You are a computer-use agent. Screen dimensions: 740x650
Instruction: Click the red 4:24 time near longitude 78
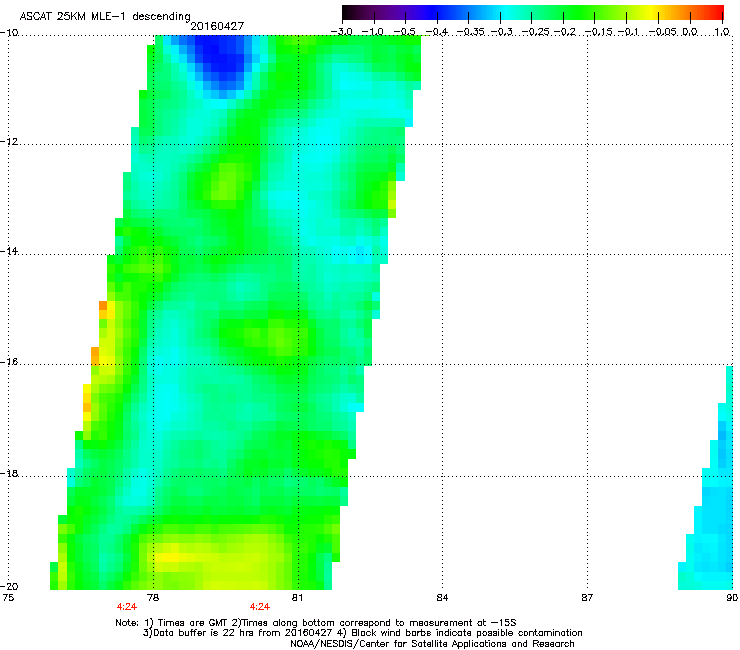tap(126, 607)
